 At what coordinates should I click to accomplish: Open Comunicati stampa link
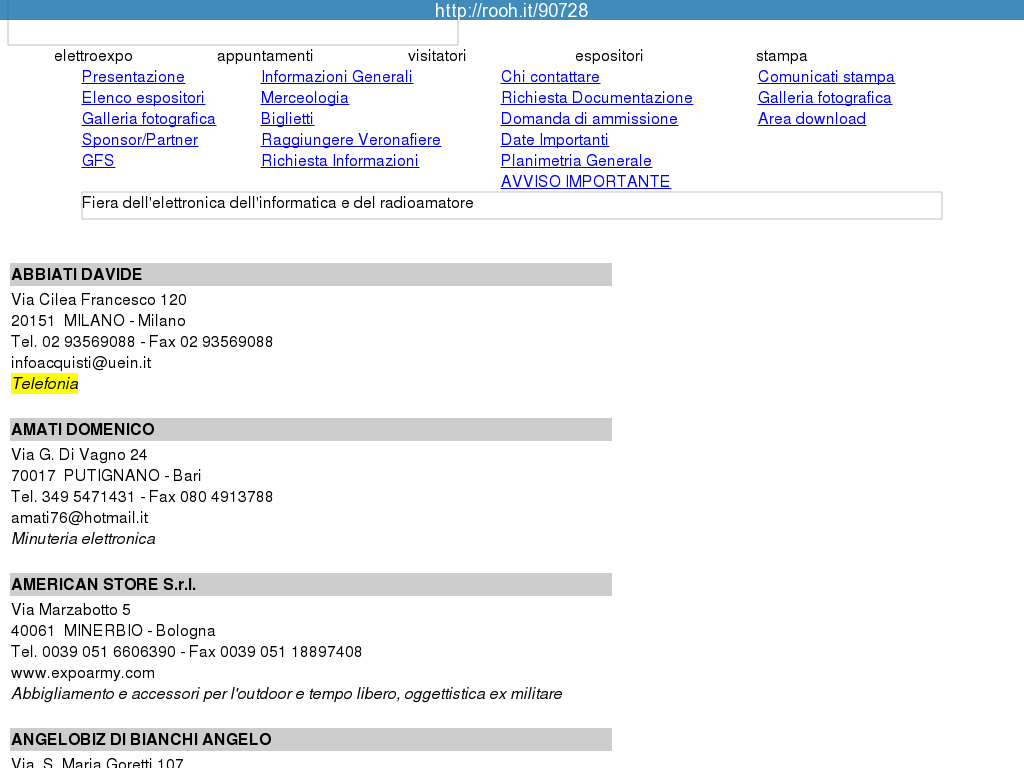(826, 77)
